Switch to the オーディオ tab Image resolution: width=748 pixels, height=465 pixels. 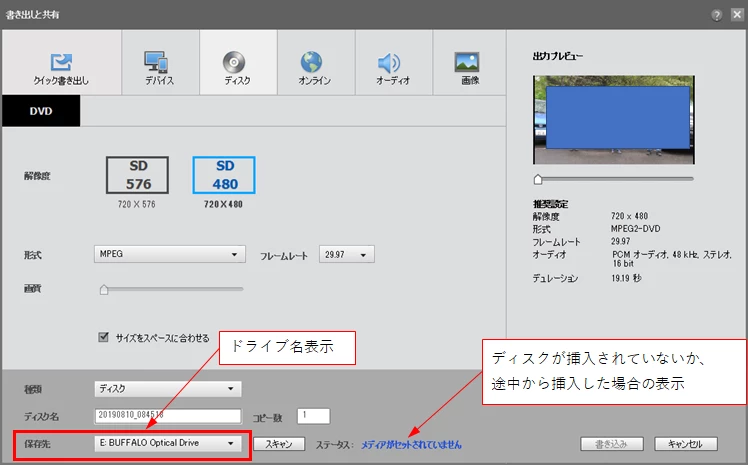(394, 62)
